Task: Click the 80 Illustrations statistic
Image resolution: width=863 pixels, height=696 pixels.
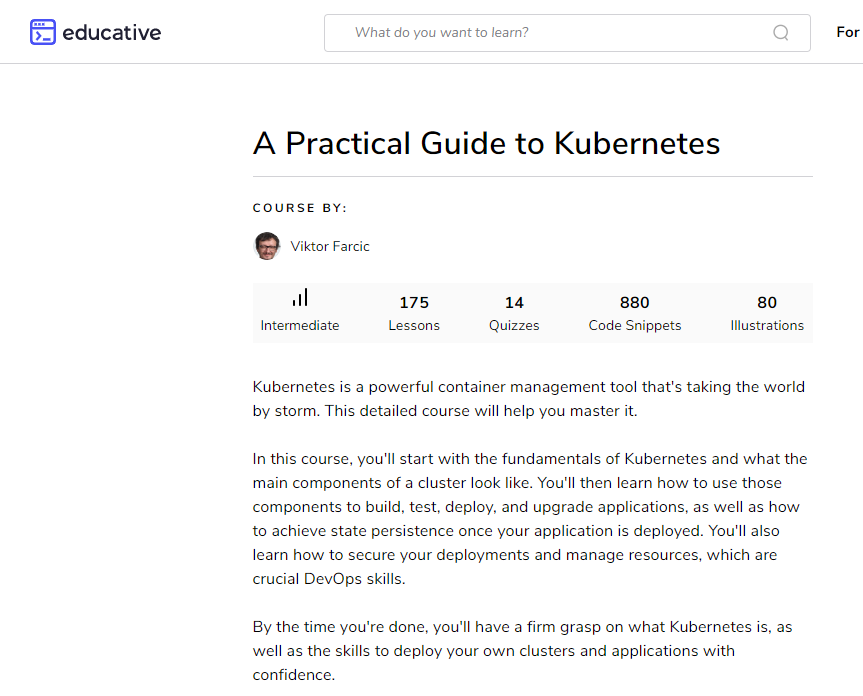Action: (767, 313)
